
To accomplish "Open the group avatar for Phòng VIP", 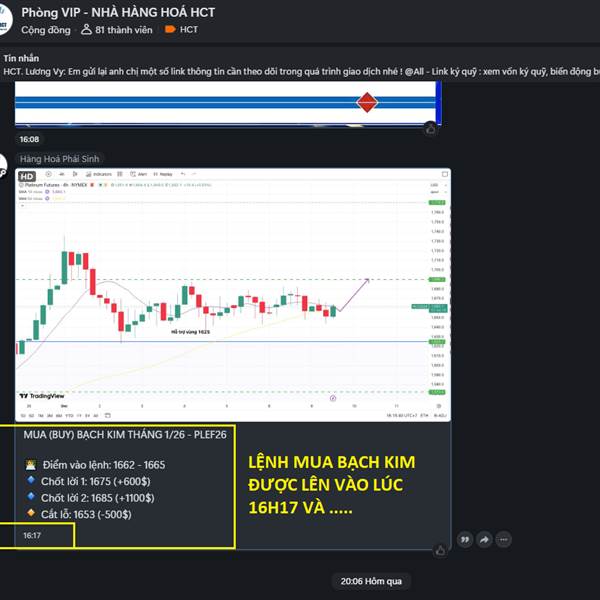I will click(x=4, y=19).
